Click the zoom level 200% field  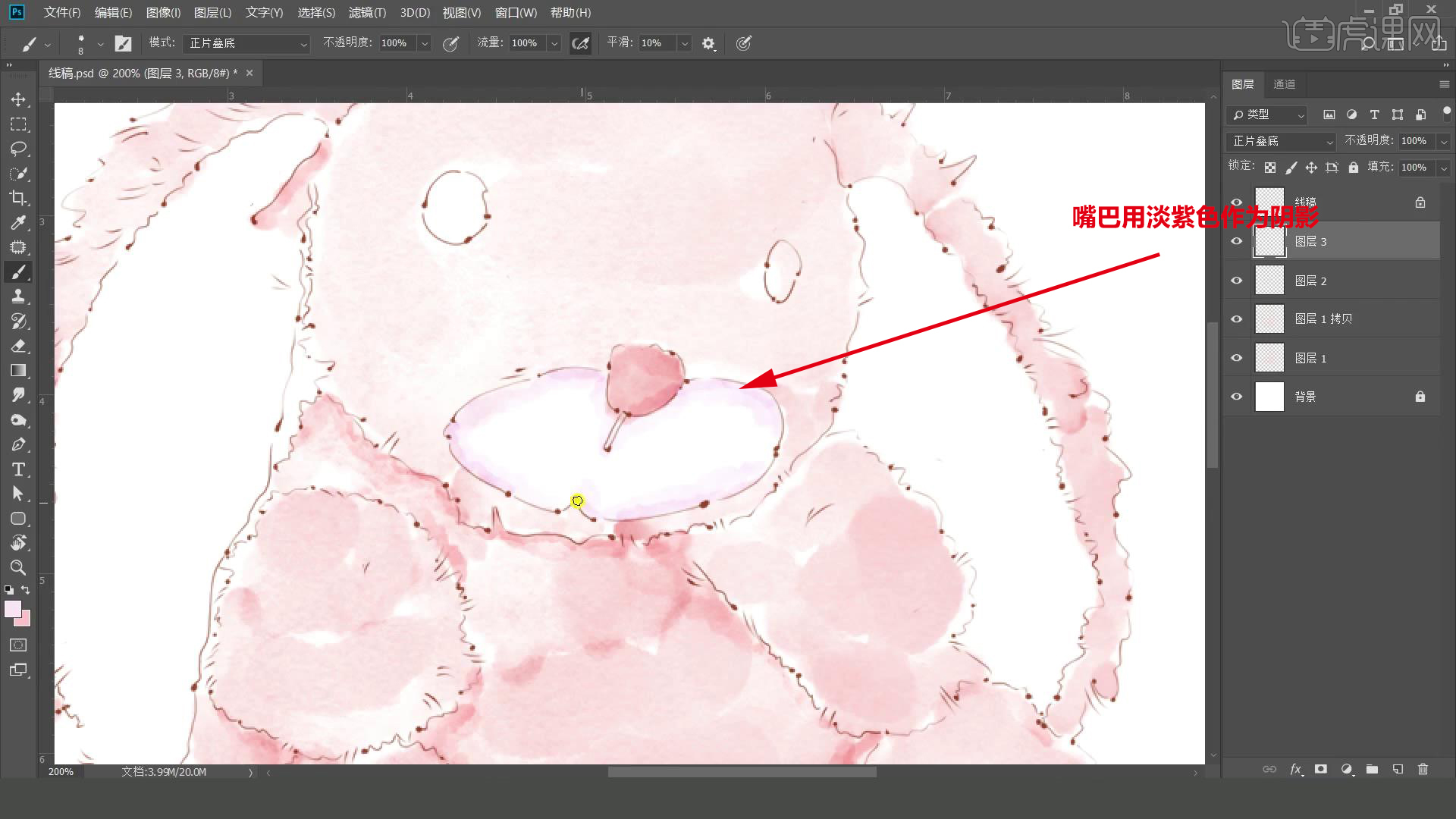[x=61, y=772]
